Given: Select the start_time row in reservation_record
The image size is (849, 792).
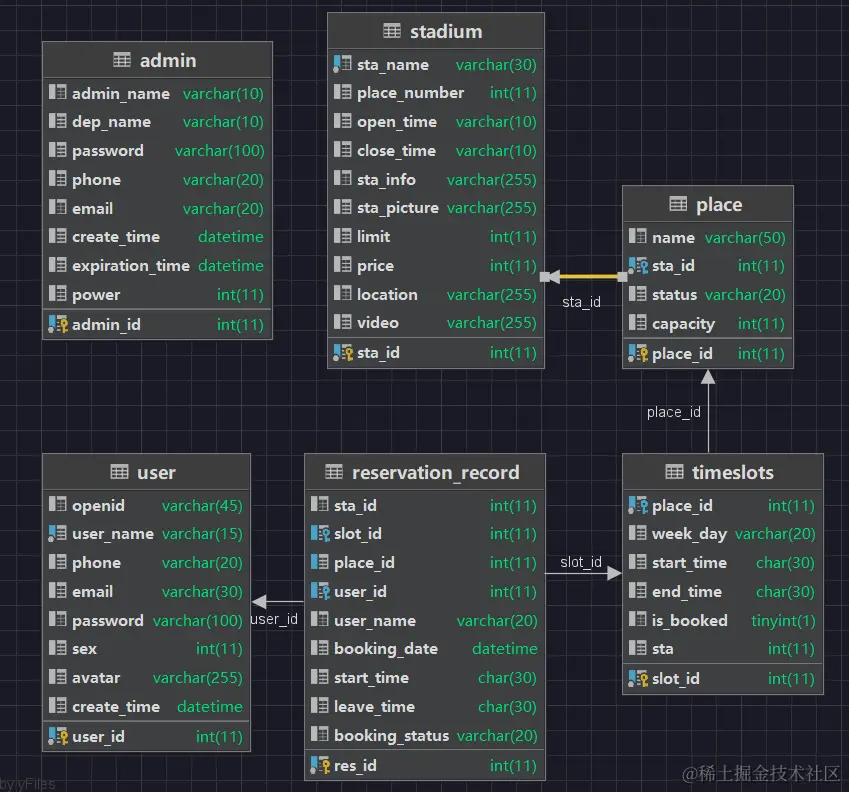Looking at the screenshot, I should tap(424, 678).
